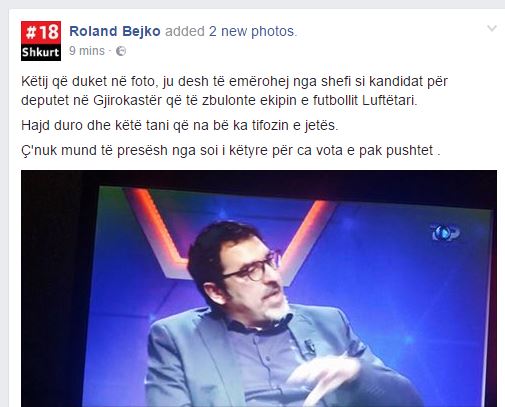Open the TV interview photo
The width and height of the screenshot is (505, 407).
pos(259,289)
